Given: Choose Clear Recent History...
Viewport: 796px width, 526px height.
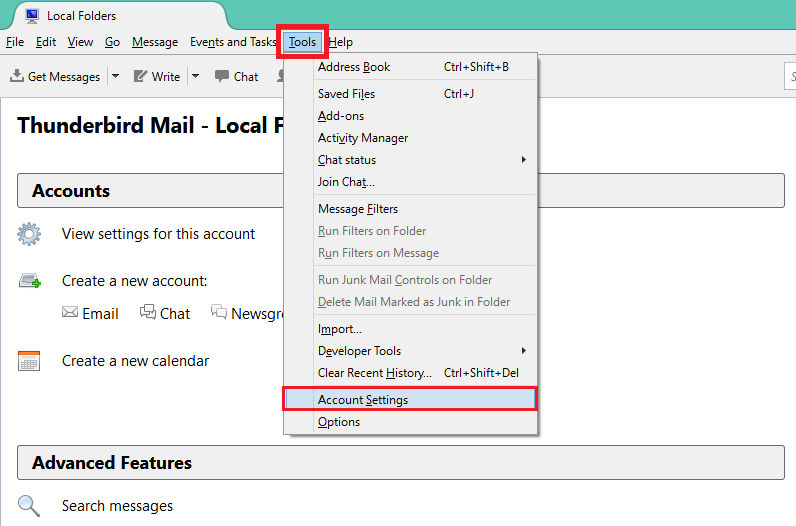Looking at the screenshot, I should pyautogui.click(x=410, y=373).
